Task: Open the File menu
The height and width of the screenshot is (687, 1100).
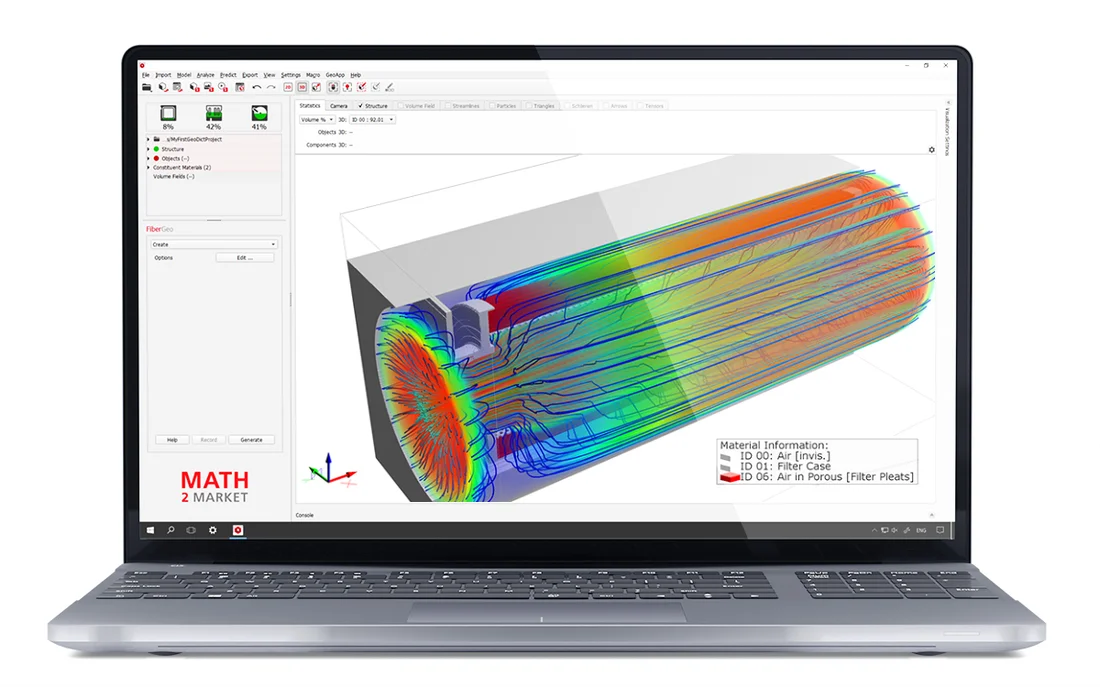Action: 146,74
